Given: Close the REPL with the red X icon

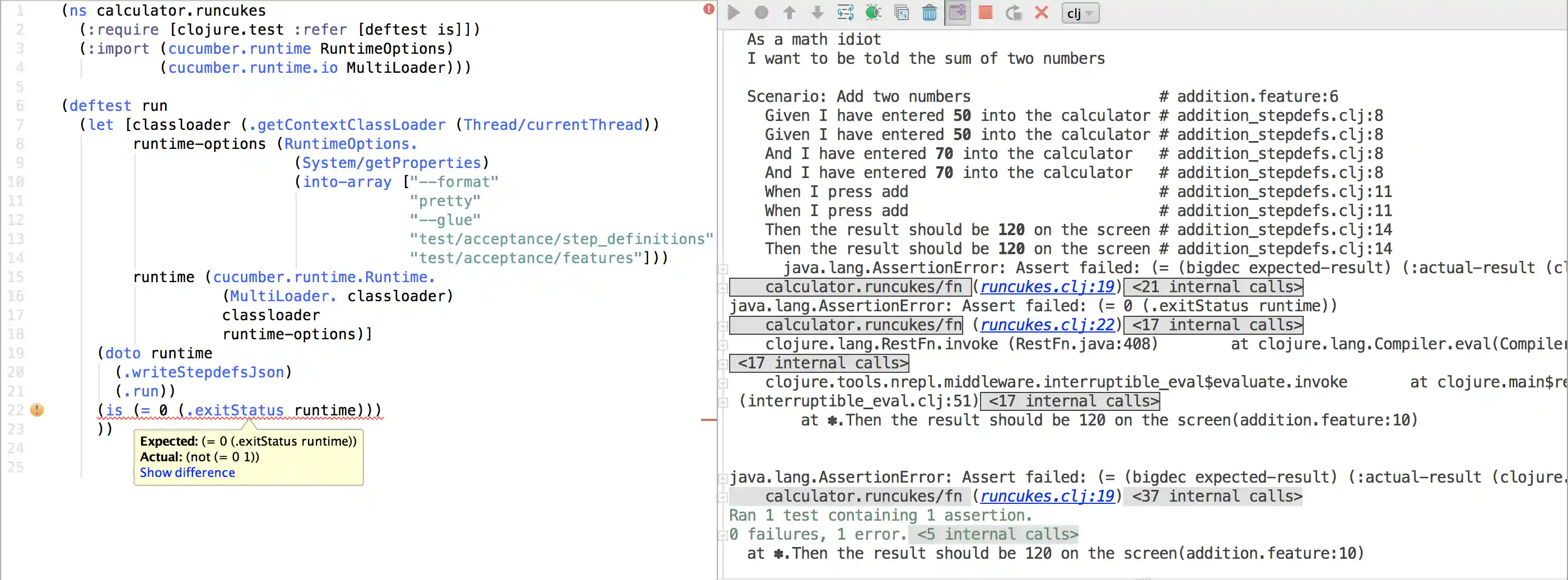Looking at the screenshot, I should [x=1041, y=12].
